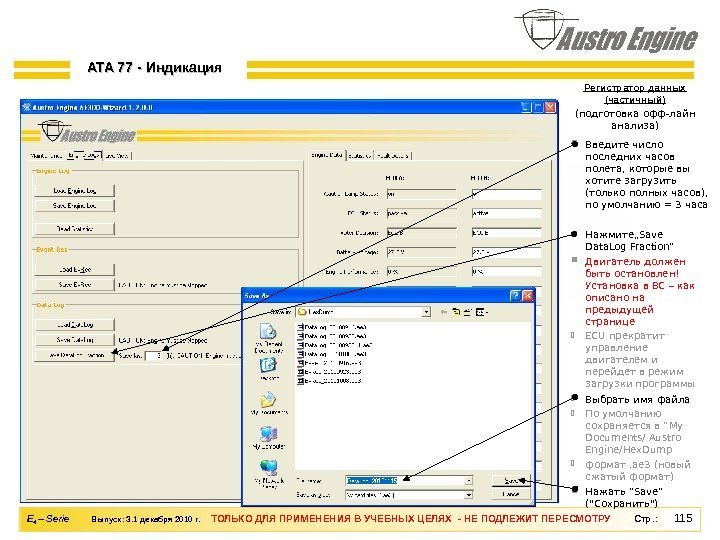Expand the Save as type dropdown
This screenshot has width=720, height=540.
pyautogui.click(x=468, y=495)
